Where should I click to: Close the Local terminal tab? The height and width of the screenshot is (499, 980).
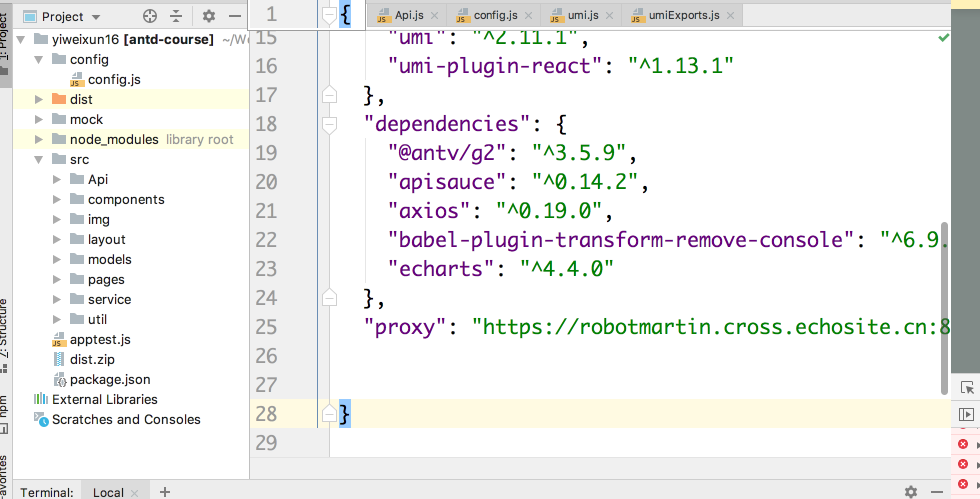coord(134,493)
